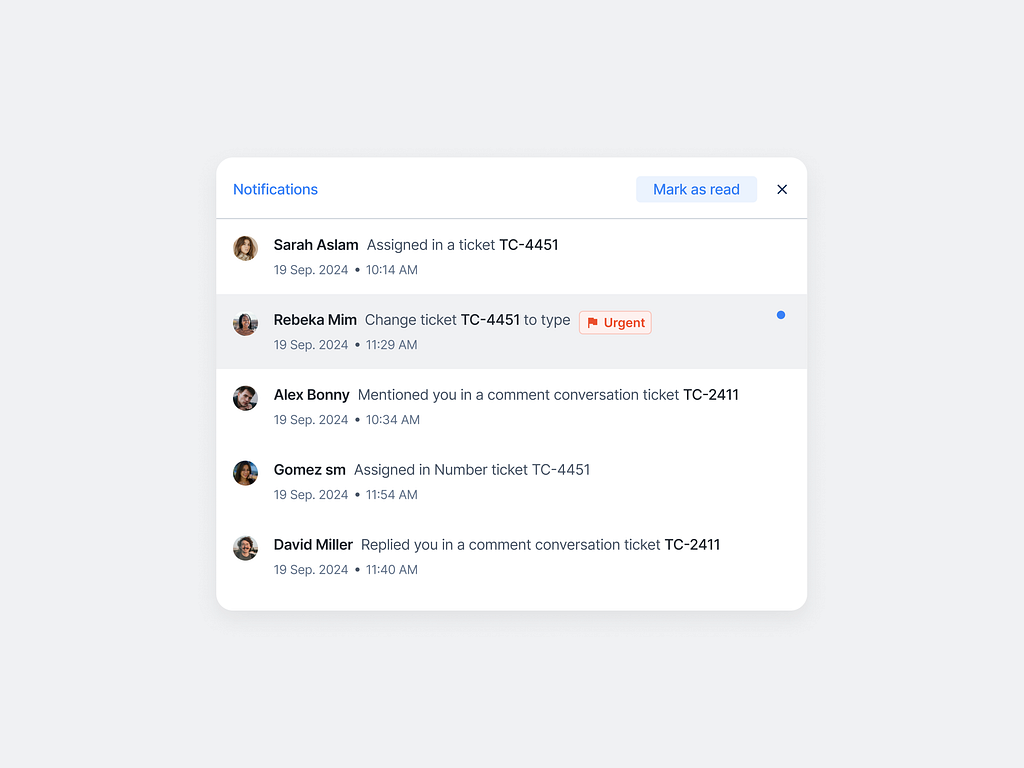Select the Urgent label badge

tap(615, 322)
